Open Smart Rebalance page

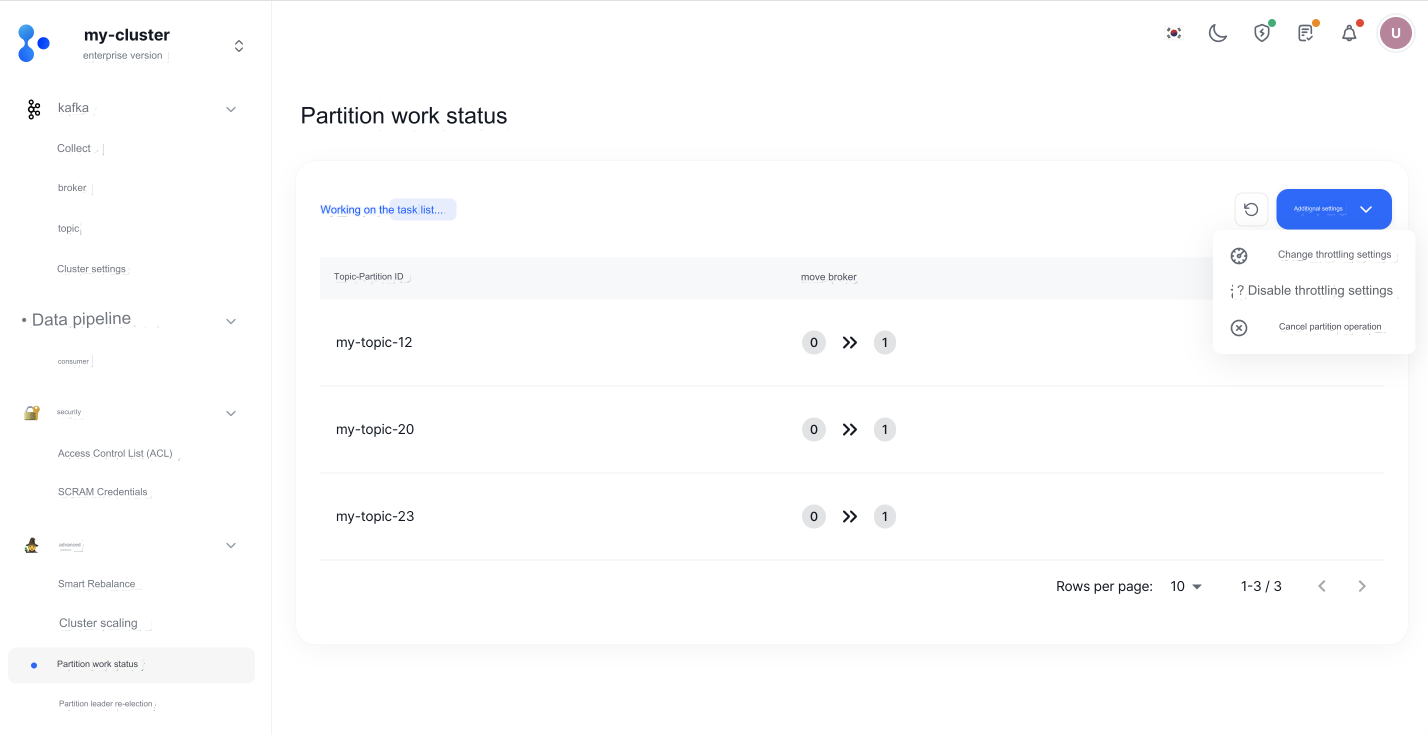tap(96, 583)
